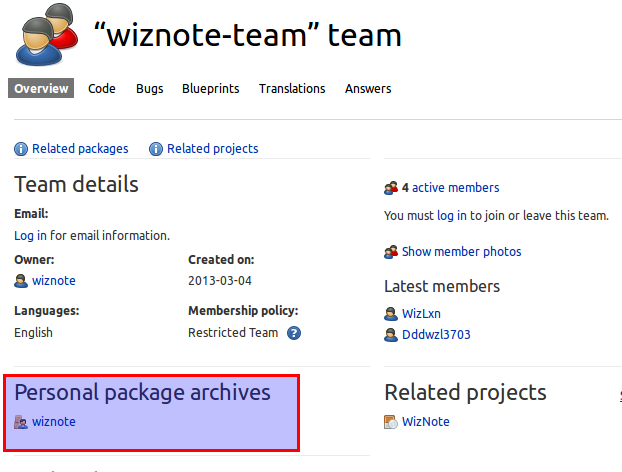Viewport: 622px width, 472px height.
Task: Click the Related projects info icon
Action: coord(156,149)
